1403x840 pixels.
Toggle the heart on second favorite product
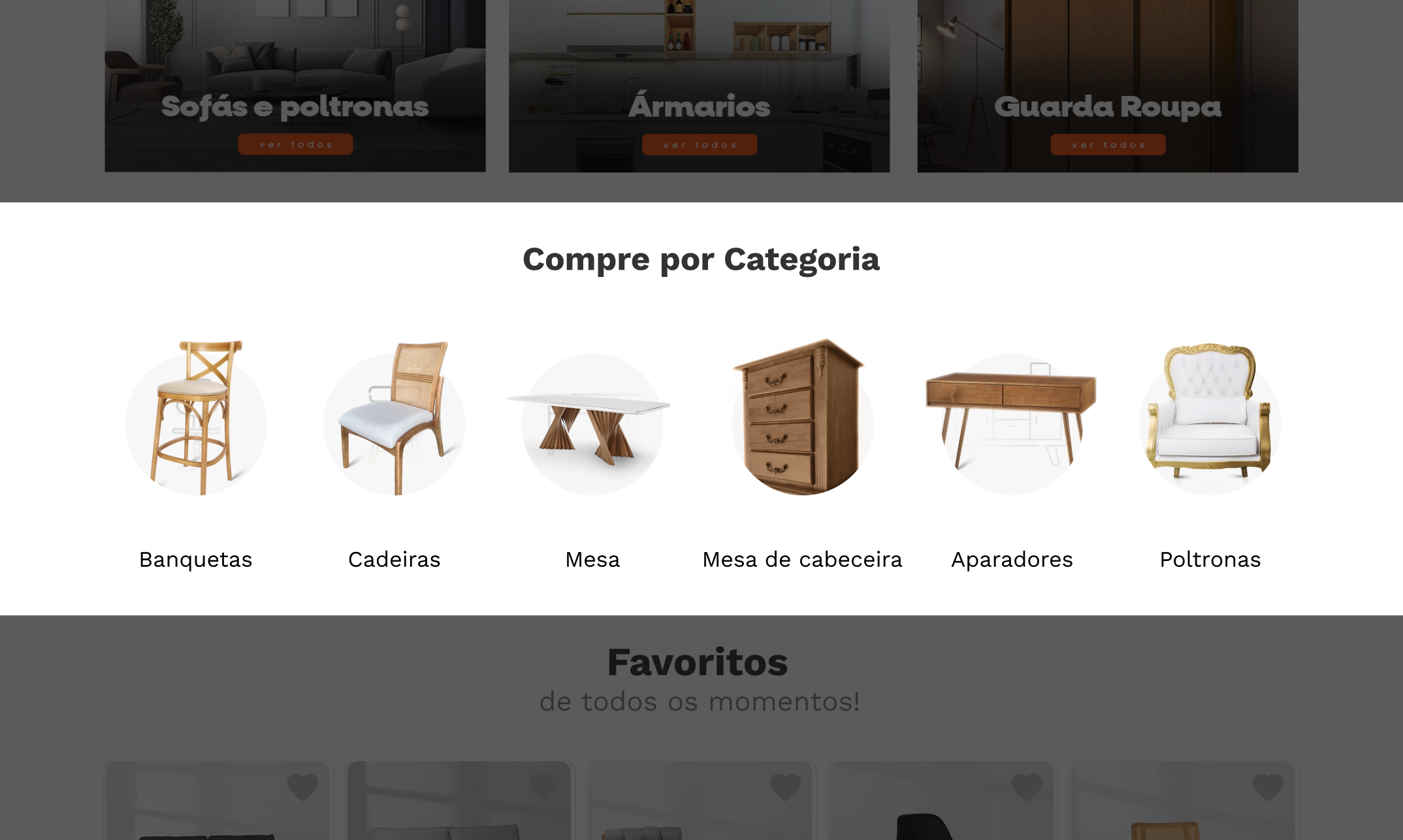(544, 786)
